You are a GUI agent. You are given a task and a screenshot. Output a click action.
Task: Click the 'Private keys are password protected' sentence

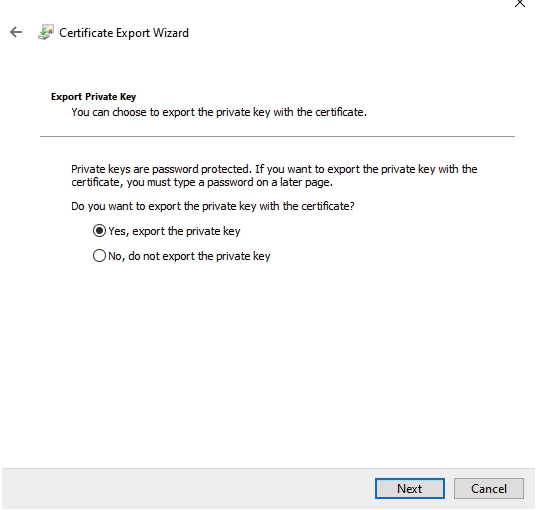tap(162, 169)
